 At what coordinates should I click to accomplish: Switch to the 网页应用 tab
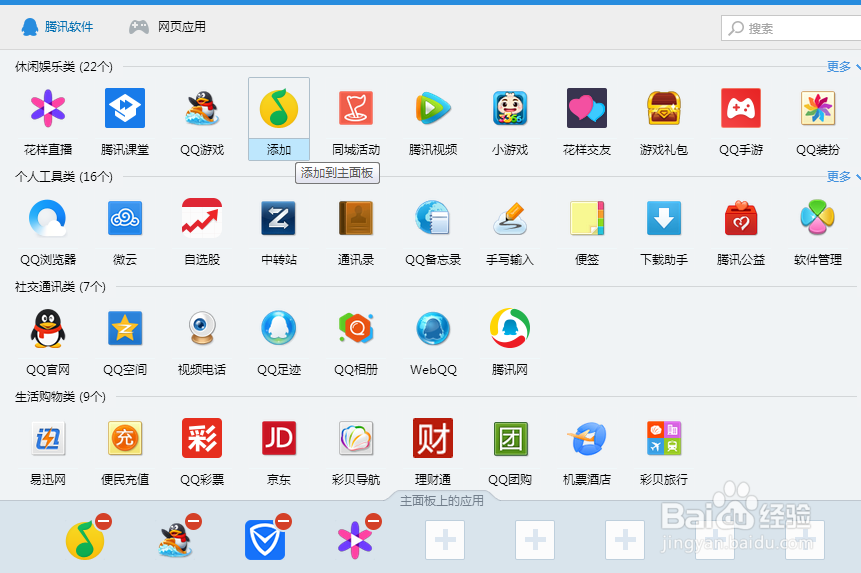coord(167,26)
